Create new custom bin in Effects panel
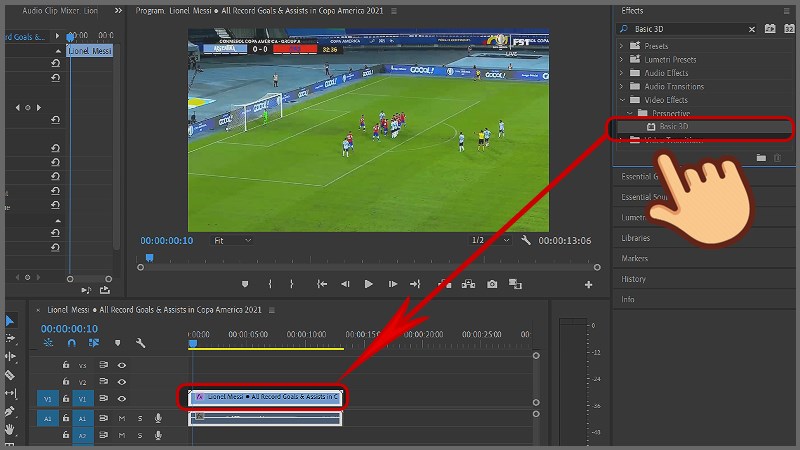 click(761, 158)
